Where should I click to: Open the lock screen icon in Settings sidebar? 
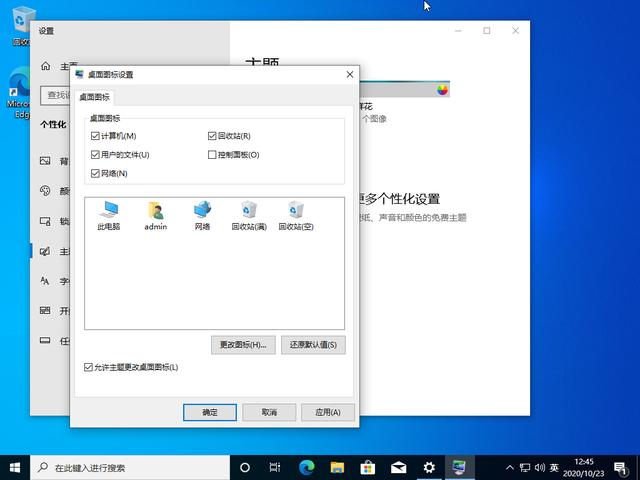coord(45,221)
